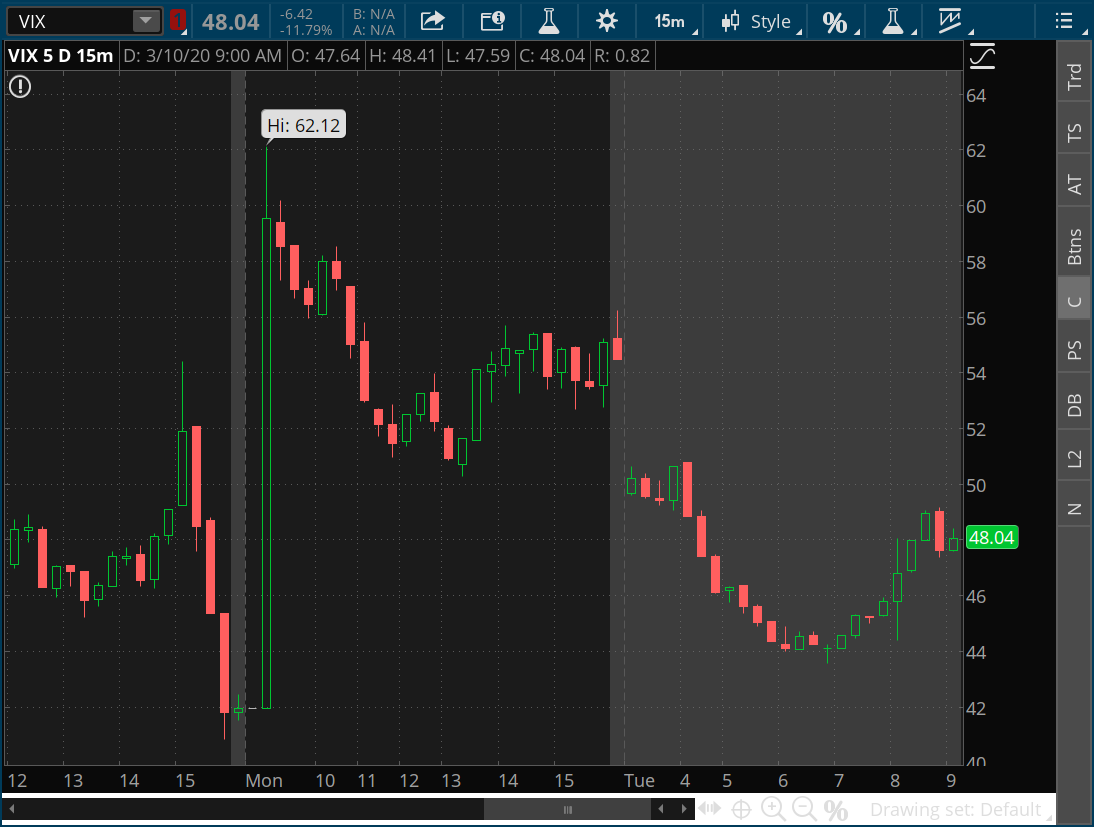Viewport: 1094px width, 827px height.
Task: Click the zoom in magnifier icon
Action: point(772,809)
